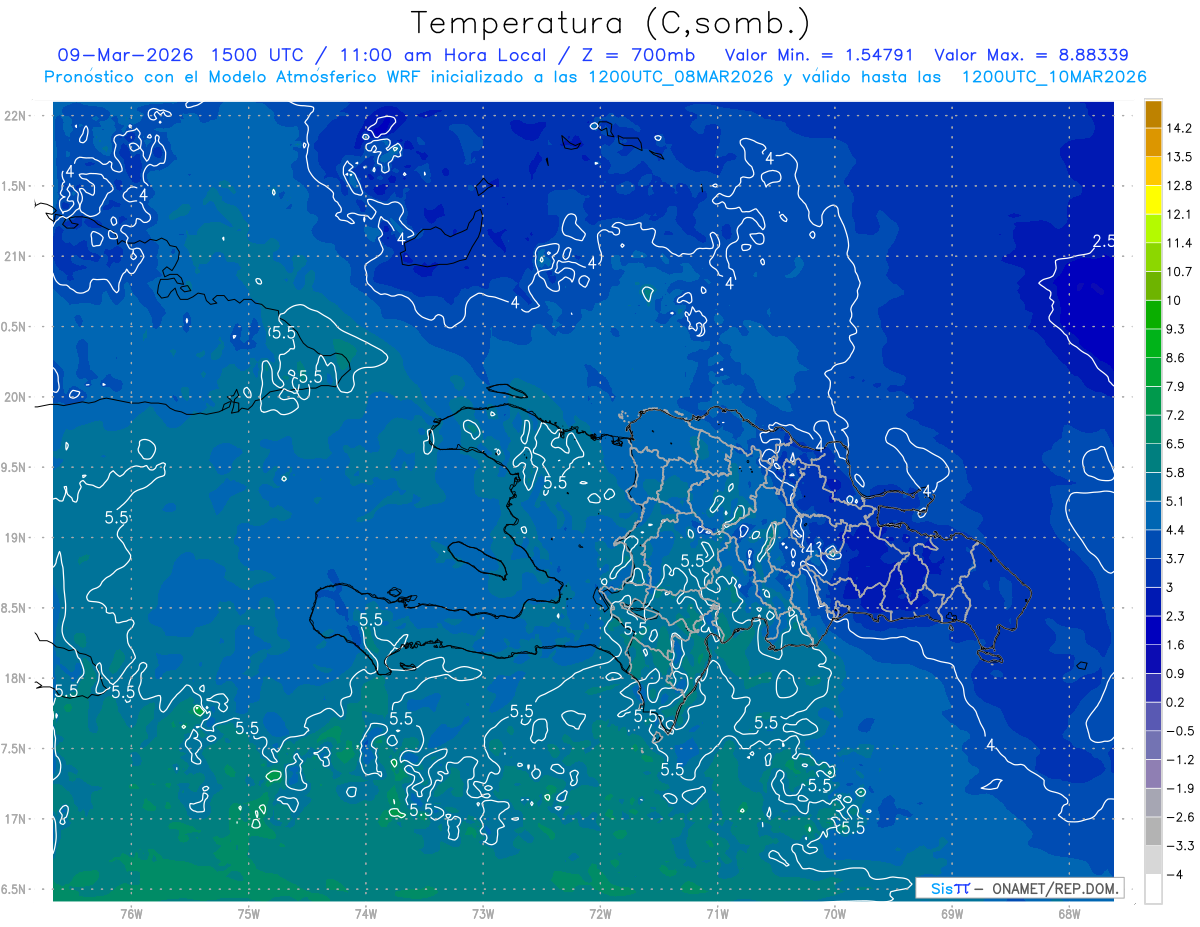The height and width of the screenshot is (927, 1200).
Task: Click the '-1.2' colorbar value
Action: (1179, 760)
